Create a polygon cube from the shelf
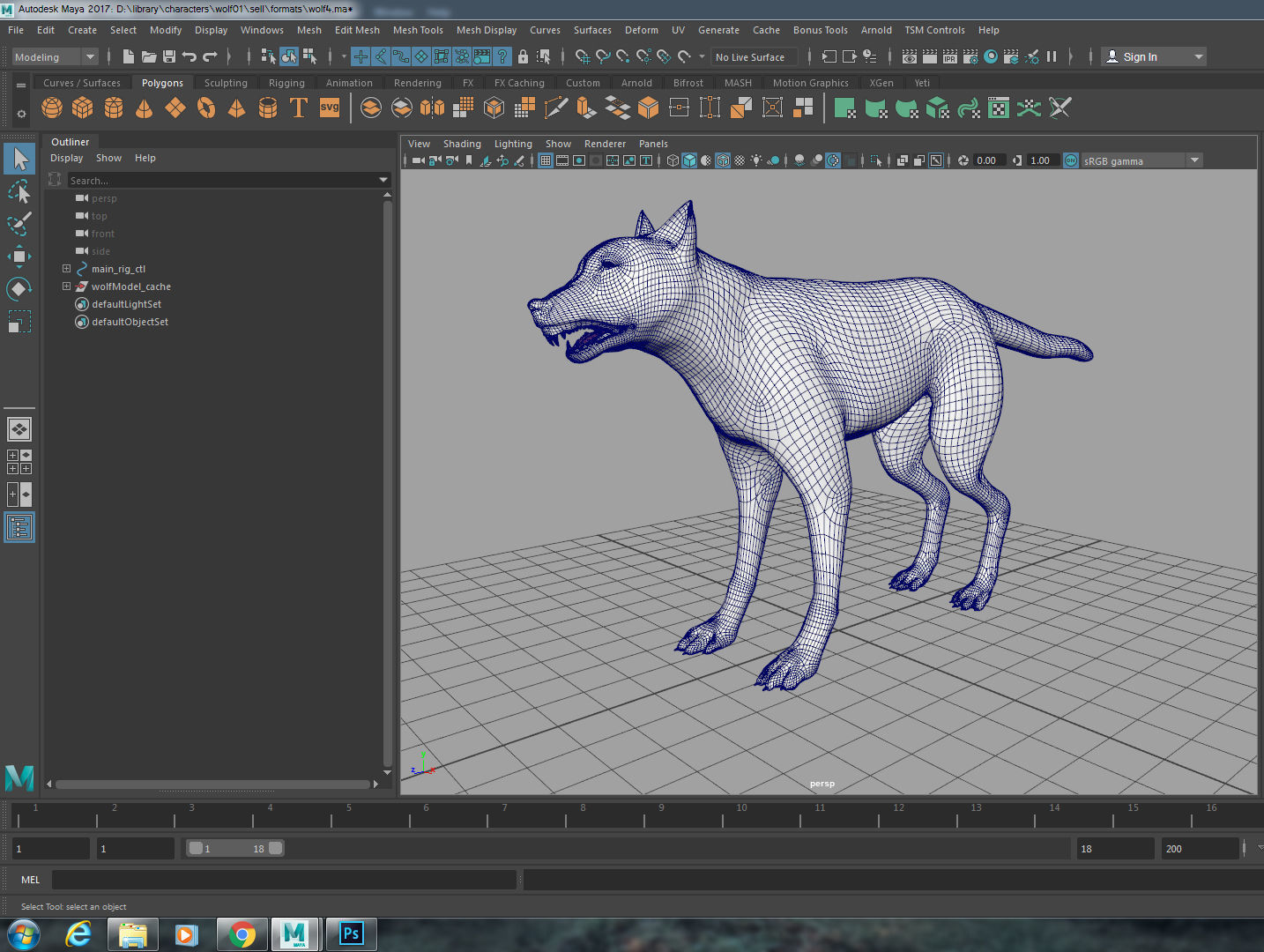The image size is (1264, 952). click(x=83, y=108)
